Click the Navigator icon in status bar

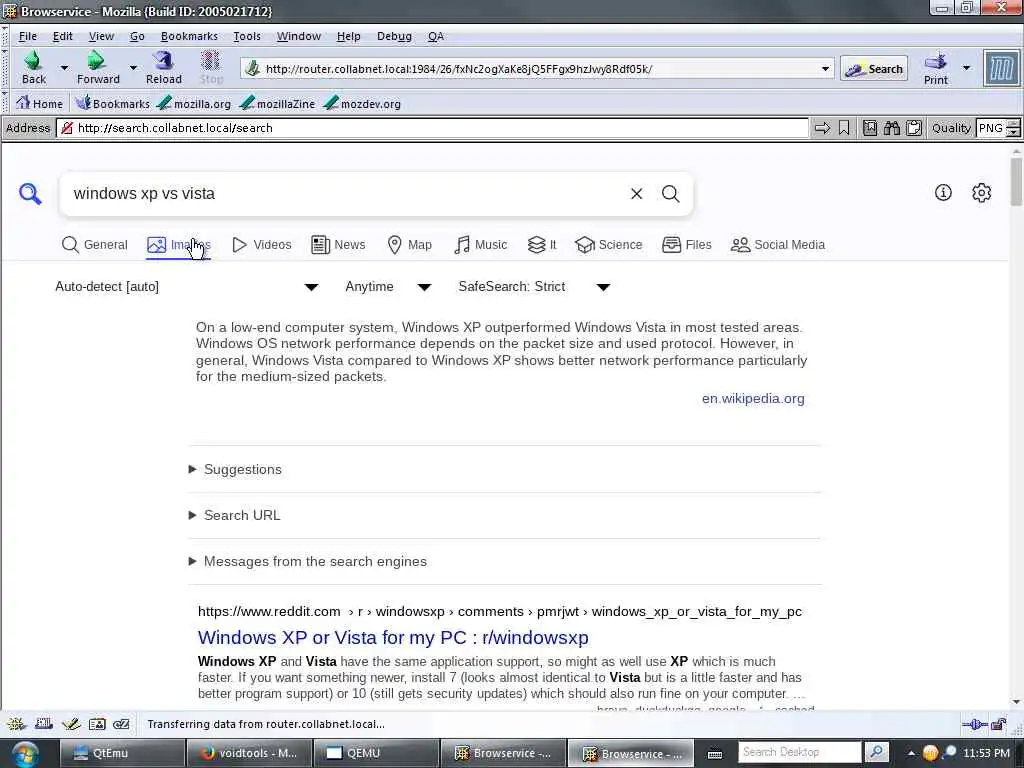pos(16,724)
